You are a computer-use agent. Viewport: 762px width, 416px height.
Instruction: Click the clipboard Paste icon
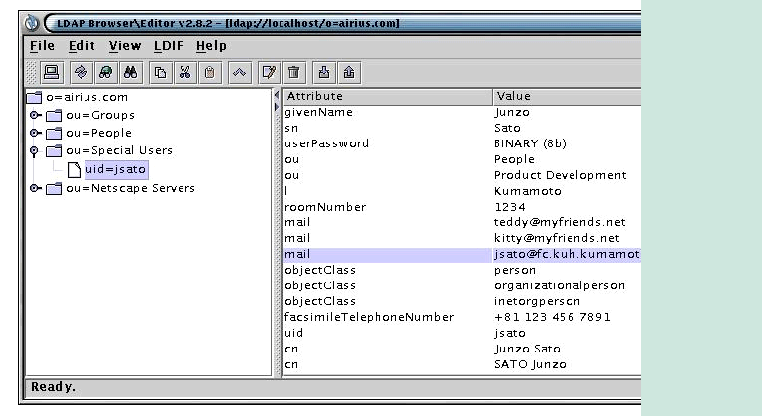click(209, 73)
